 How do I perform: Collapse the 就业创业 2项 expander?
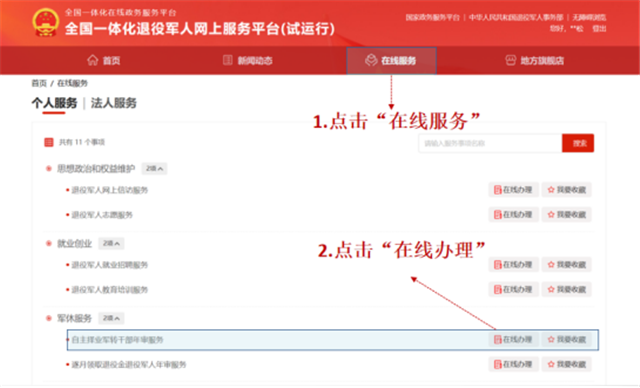[111, 244]
